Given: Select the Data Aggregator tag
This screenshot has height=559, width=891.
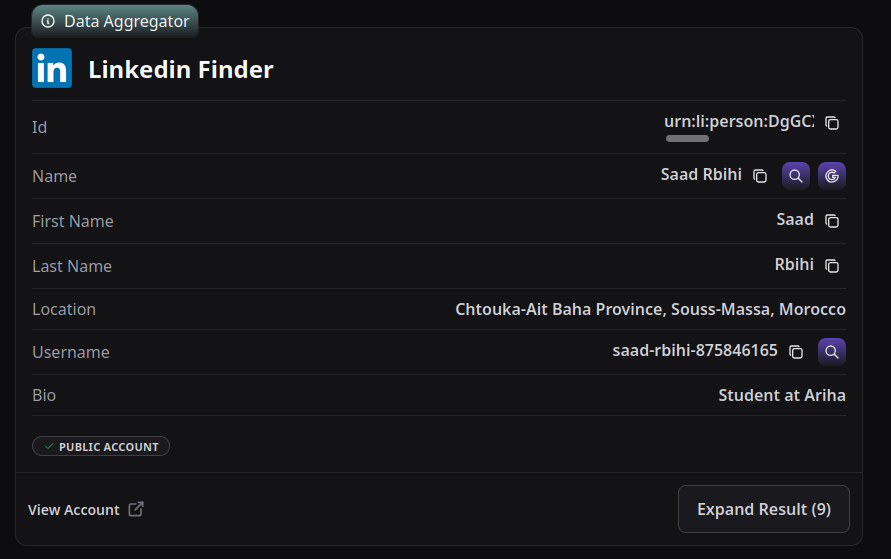Looking at the screenshot, I should [115, 21].
